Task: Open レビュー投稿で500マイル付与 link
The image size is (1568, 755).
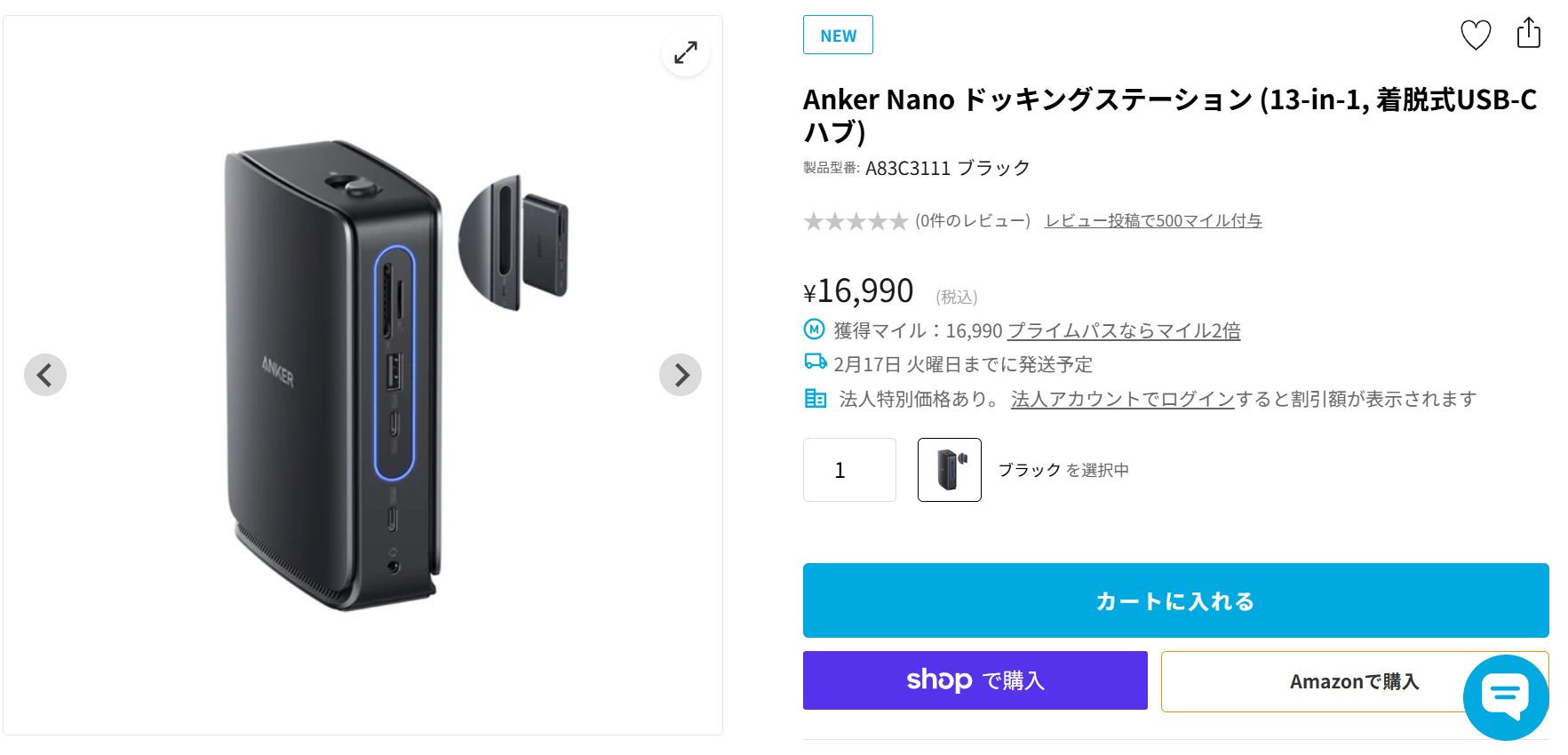Action: click(1153, 221)
